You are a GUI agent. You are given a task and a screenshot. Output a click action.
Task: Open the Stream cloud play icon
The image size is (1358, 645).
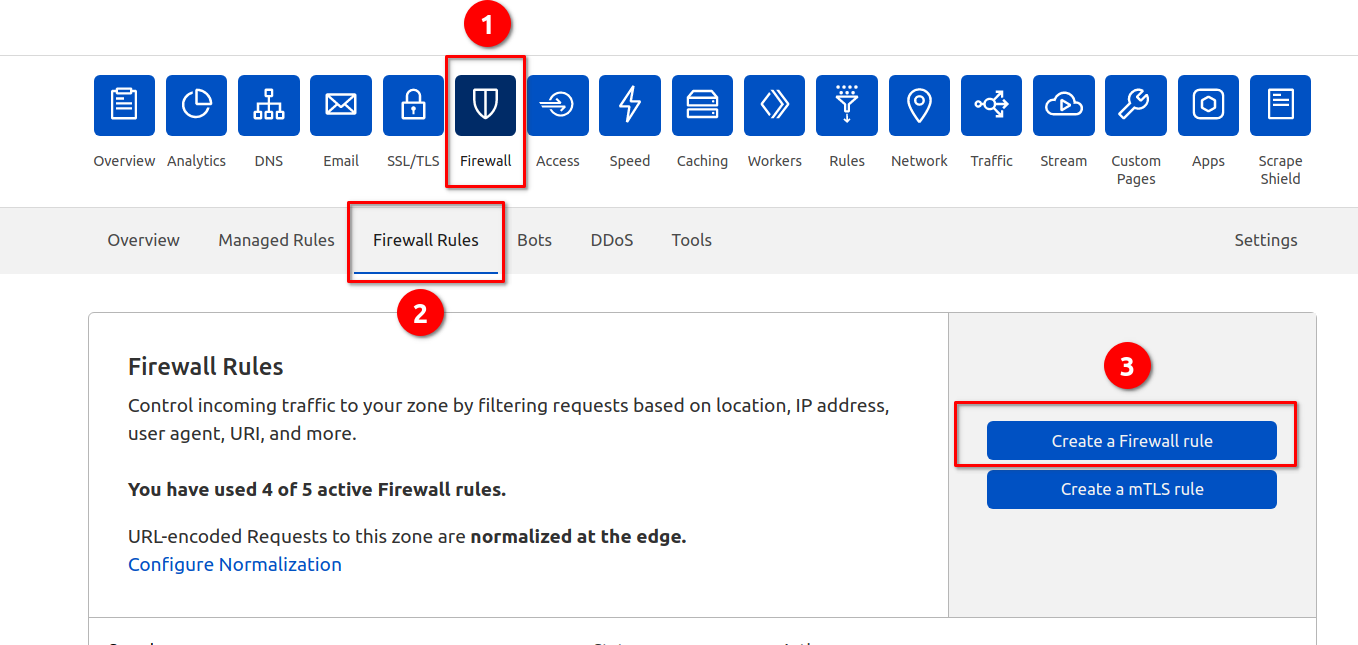coord(1063,105)
